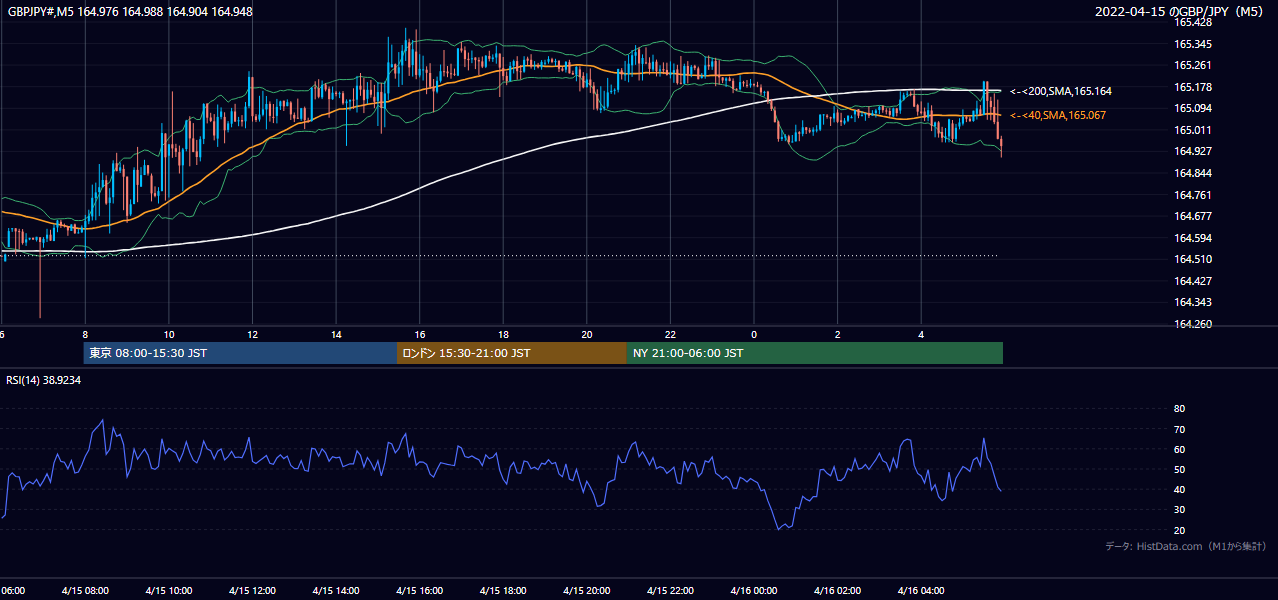
Task: Click price axis value 164.594
Action: pos(1193,238)
